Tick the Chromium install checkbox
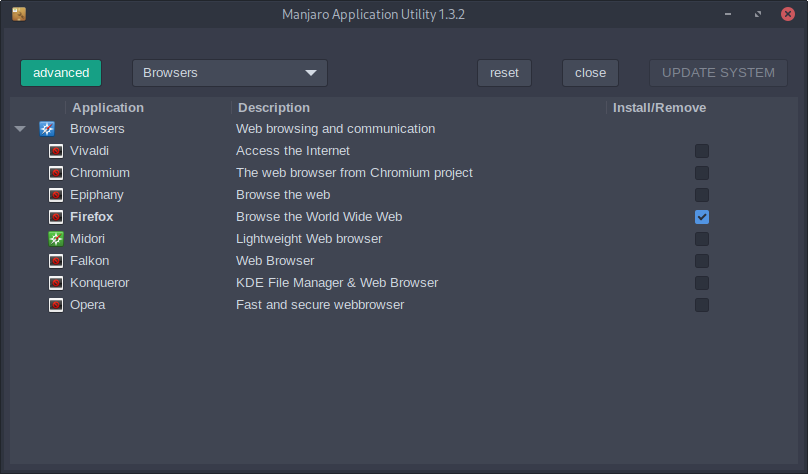Screen dimensions: 808x474 (701, 173)
